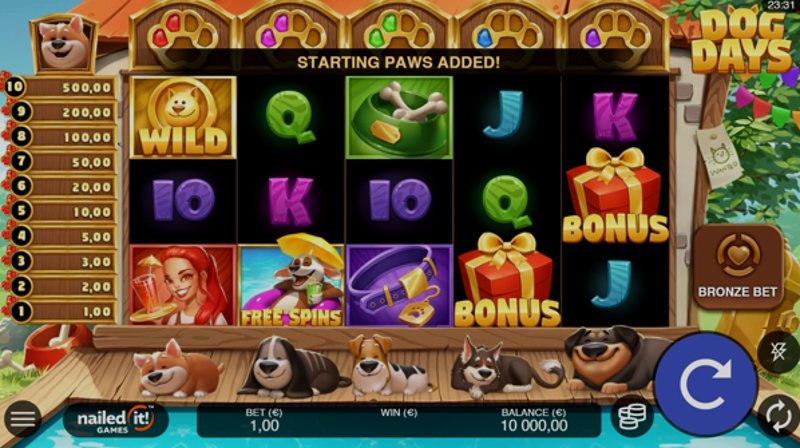Open the coin stack bet settings

pos(632,417)
